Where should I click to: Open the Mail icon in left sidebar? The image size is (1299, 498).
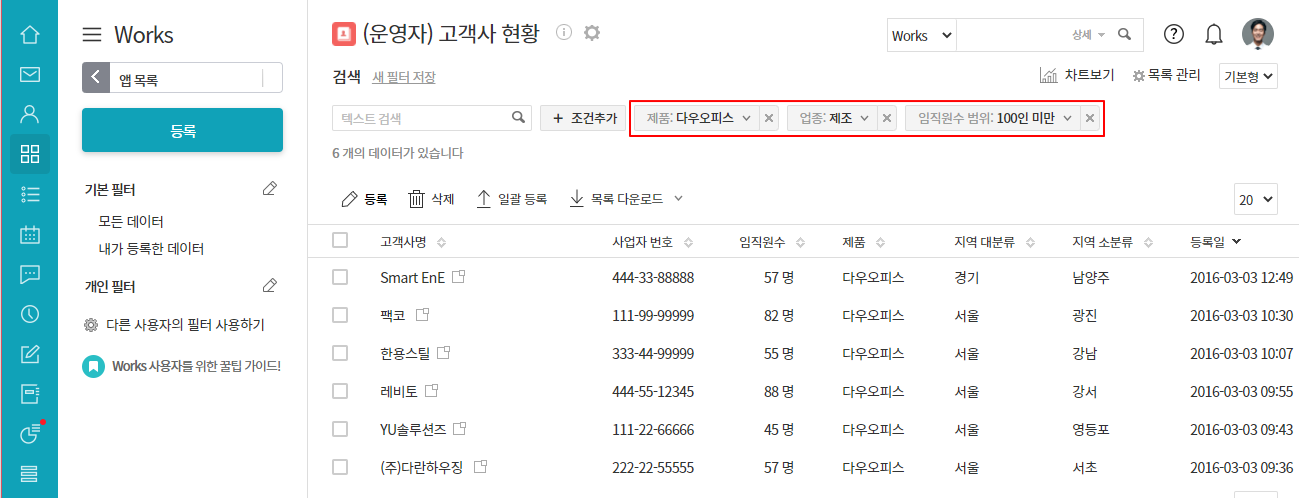pyautogui.click(x=30, y=74)
